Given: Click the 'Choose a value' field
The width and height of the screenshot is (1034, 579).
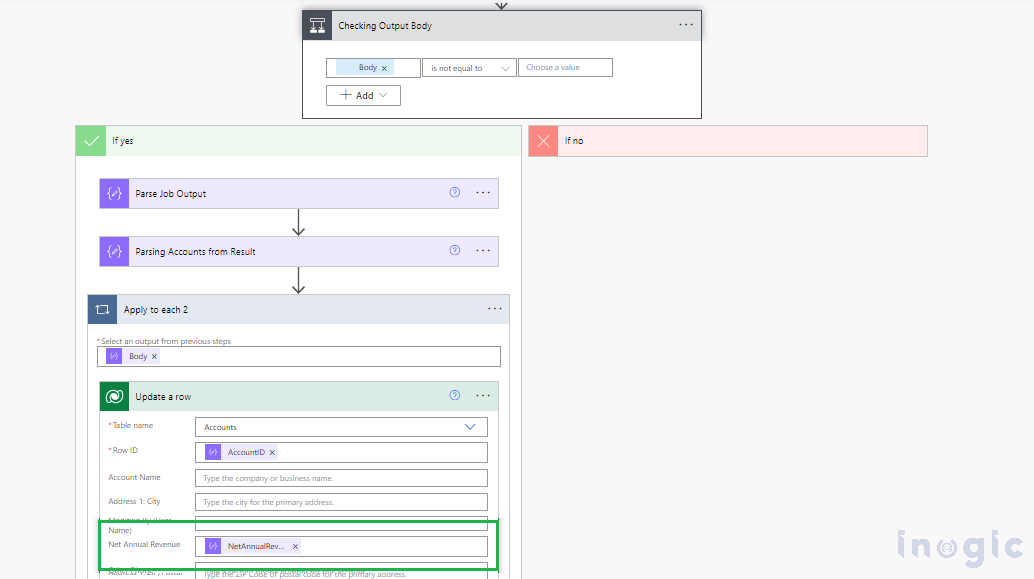Looking at the screenshot, I should pos(565,67).
